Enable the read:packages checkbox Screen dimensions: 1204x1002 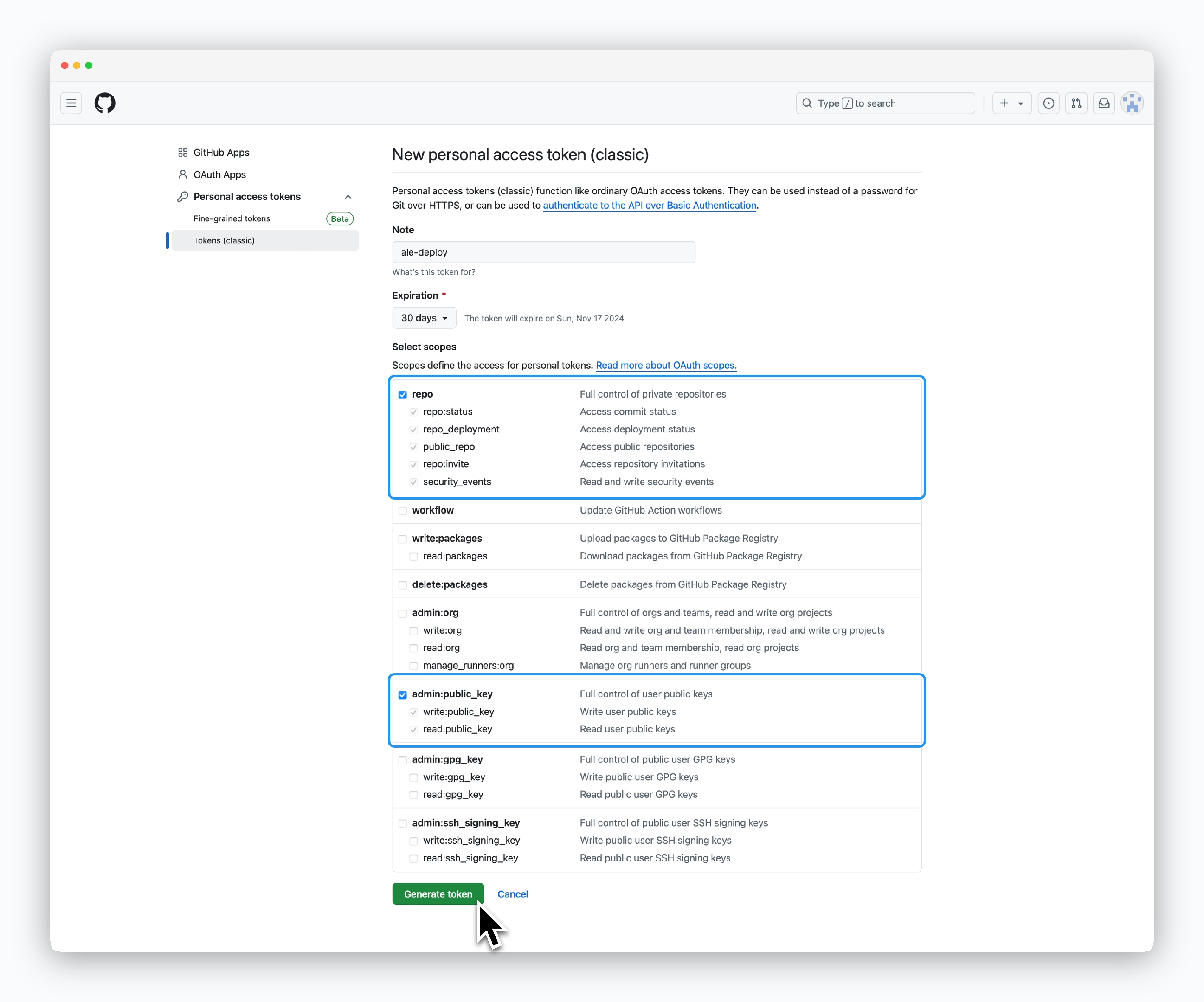[x=413, y=557]
